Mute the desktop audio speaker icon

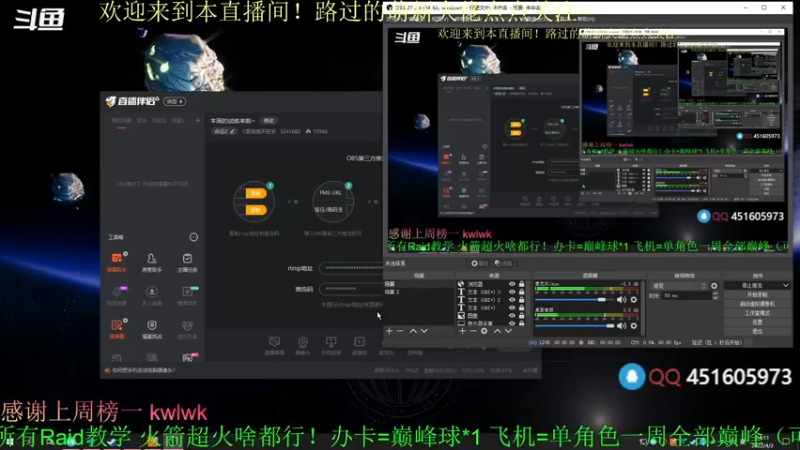pos(621,326)
